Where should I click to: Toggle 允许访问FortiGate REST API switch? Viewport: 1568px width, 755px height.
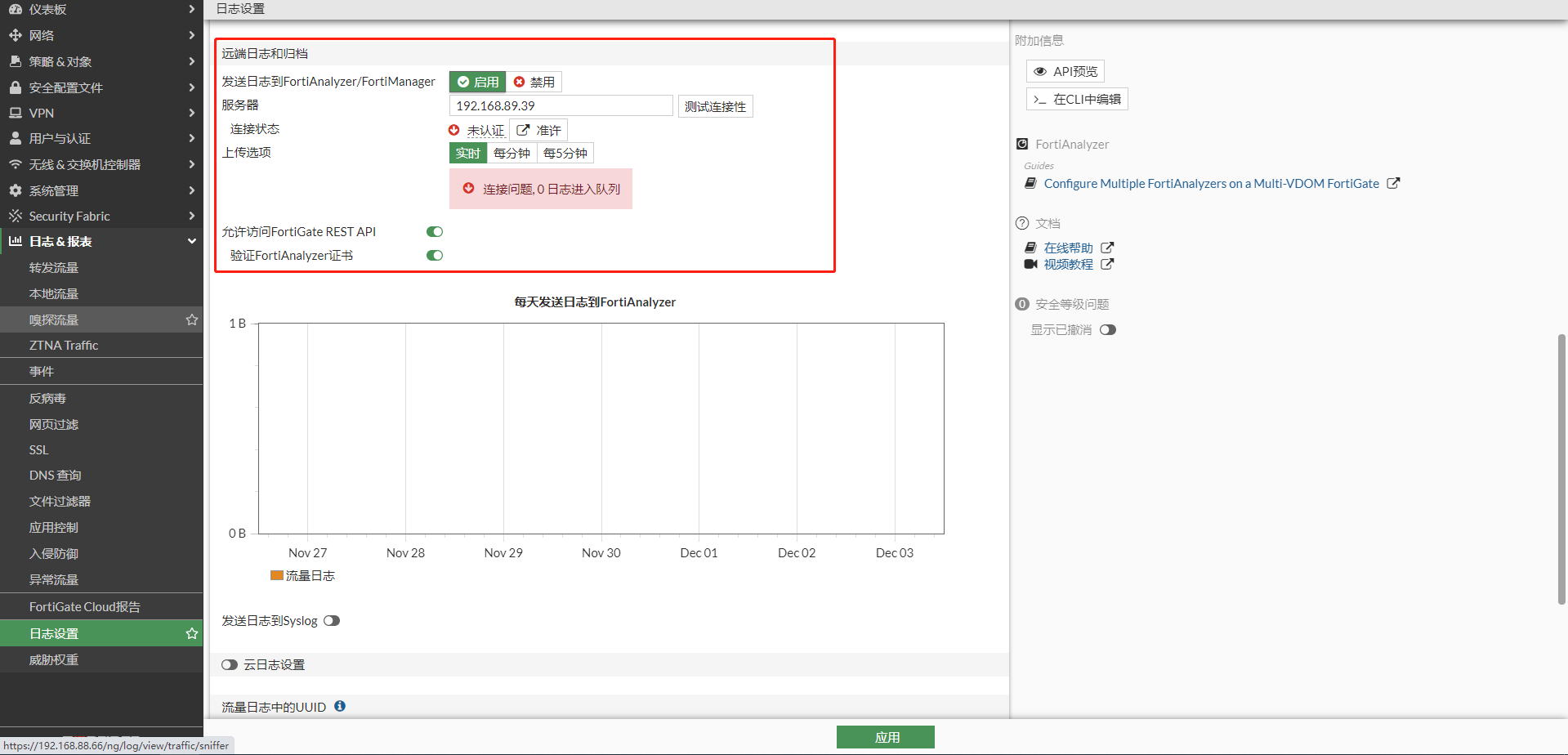[435, 232]
